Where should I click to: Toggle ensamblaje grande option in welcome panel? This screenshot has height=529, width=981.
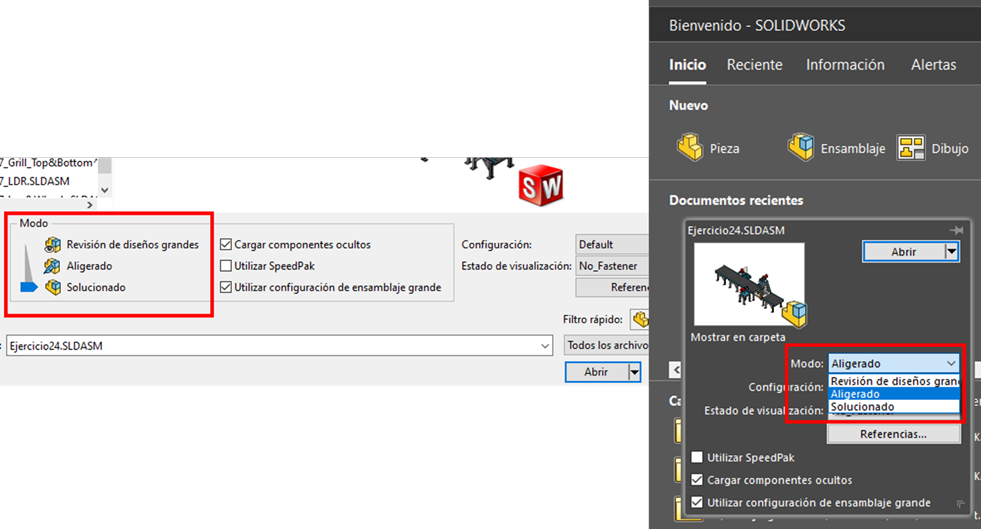(697, 502)
